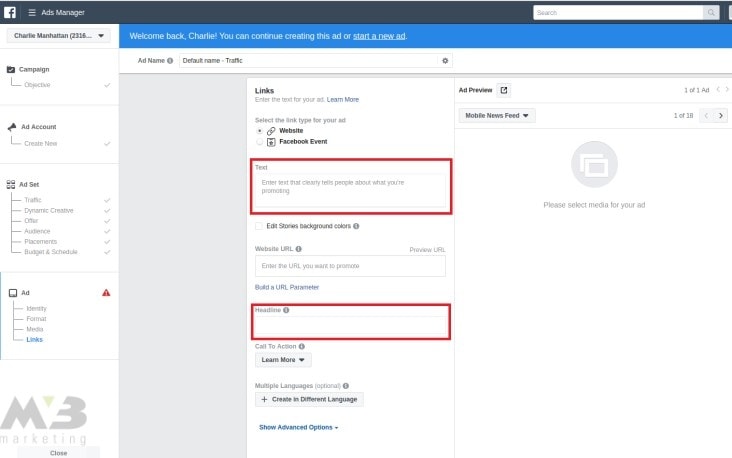
Task: Select the Website link type radio button
Action: point(260,131)
